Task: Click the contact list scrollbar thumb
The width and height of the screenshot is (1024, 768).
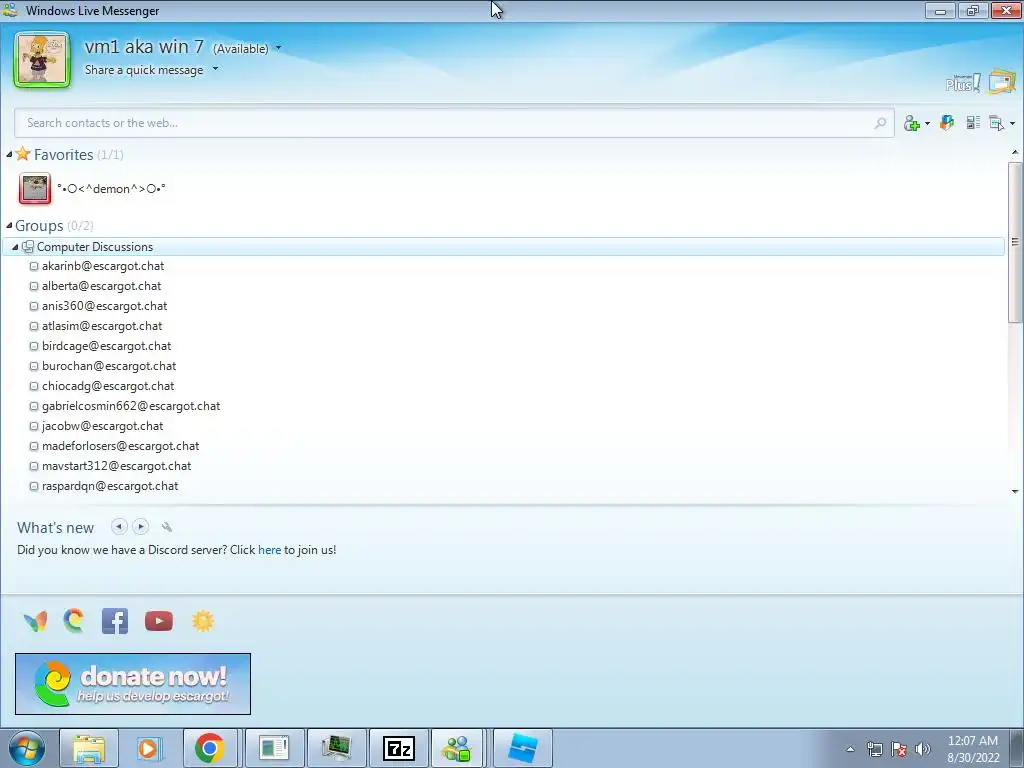Action: coord(1015,242)
